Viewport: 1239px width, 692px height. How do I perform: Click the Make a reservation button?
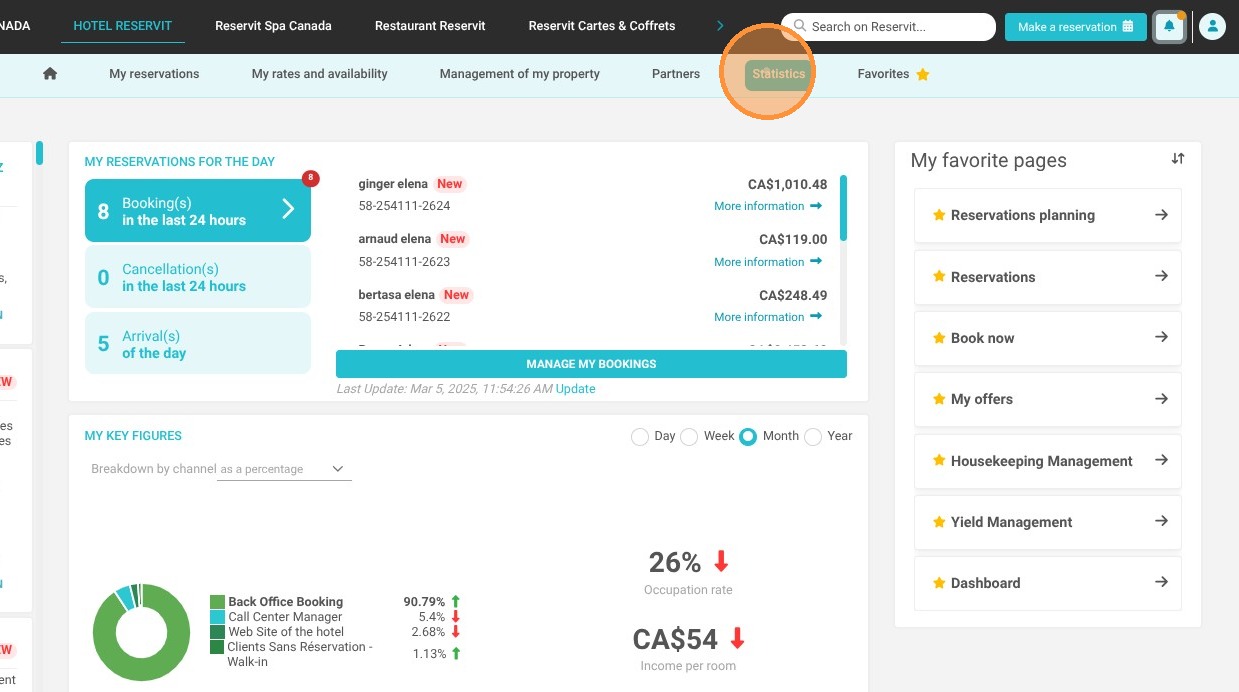coord(1075,27)
